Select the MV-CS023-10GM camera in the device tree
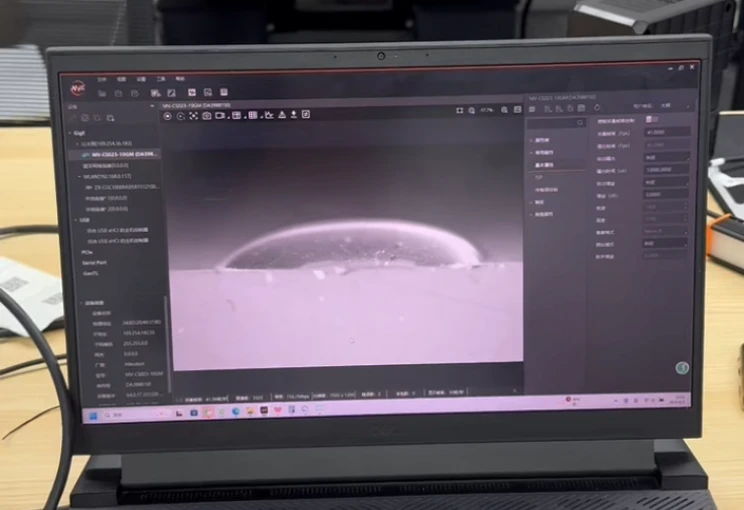The height and width of the screenshot is (510, 744). coord(115,155)
